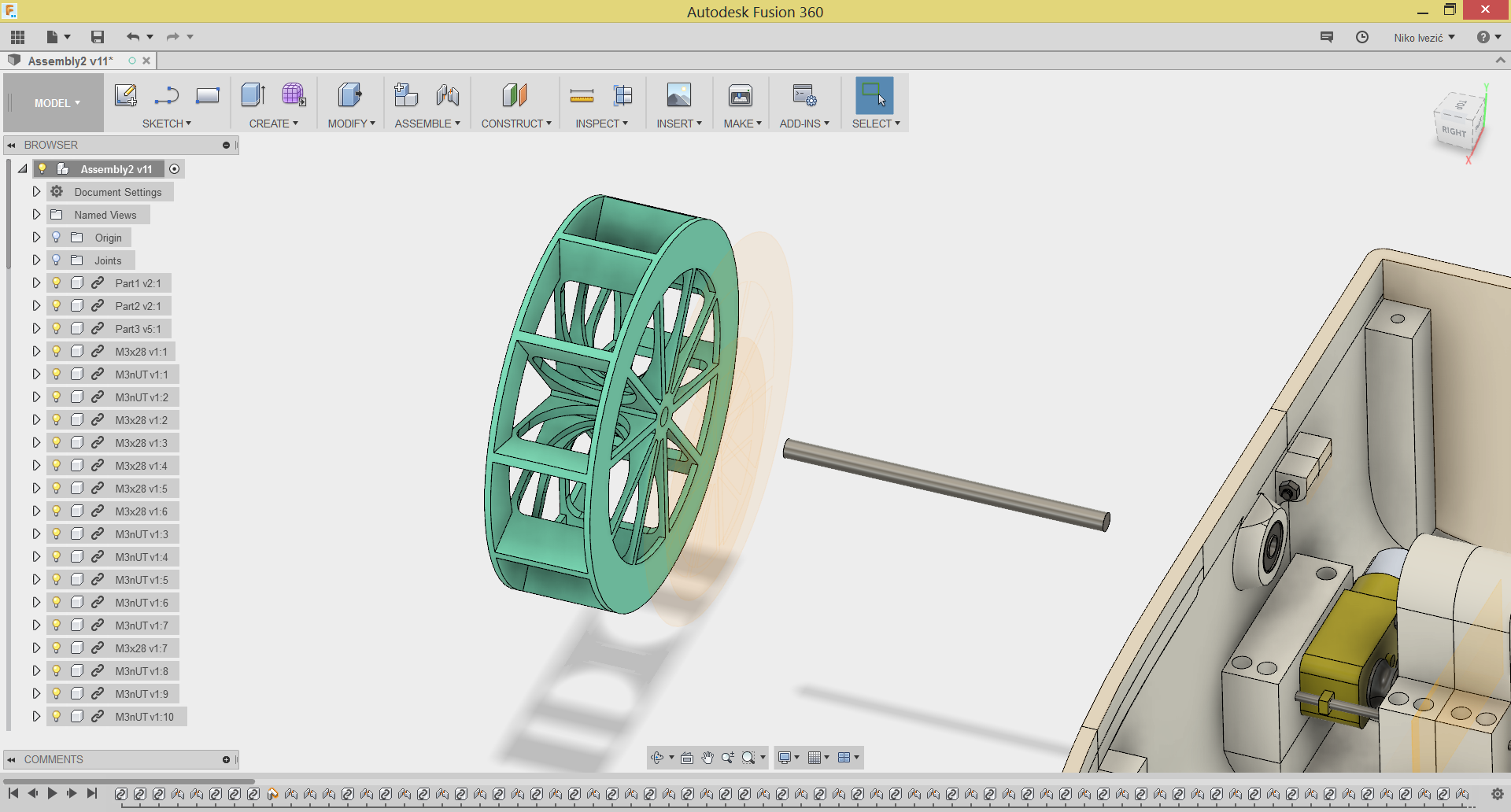Open the MODIFY menu
The image size is (1511, 812).
(x=352, y=124)
